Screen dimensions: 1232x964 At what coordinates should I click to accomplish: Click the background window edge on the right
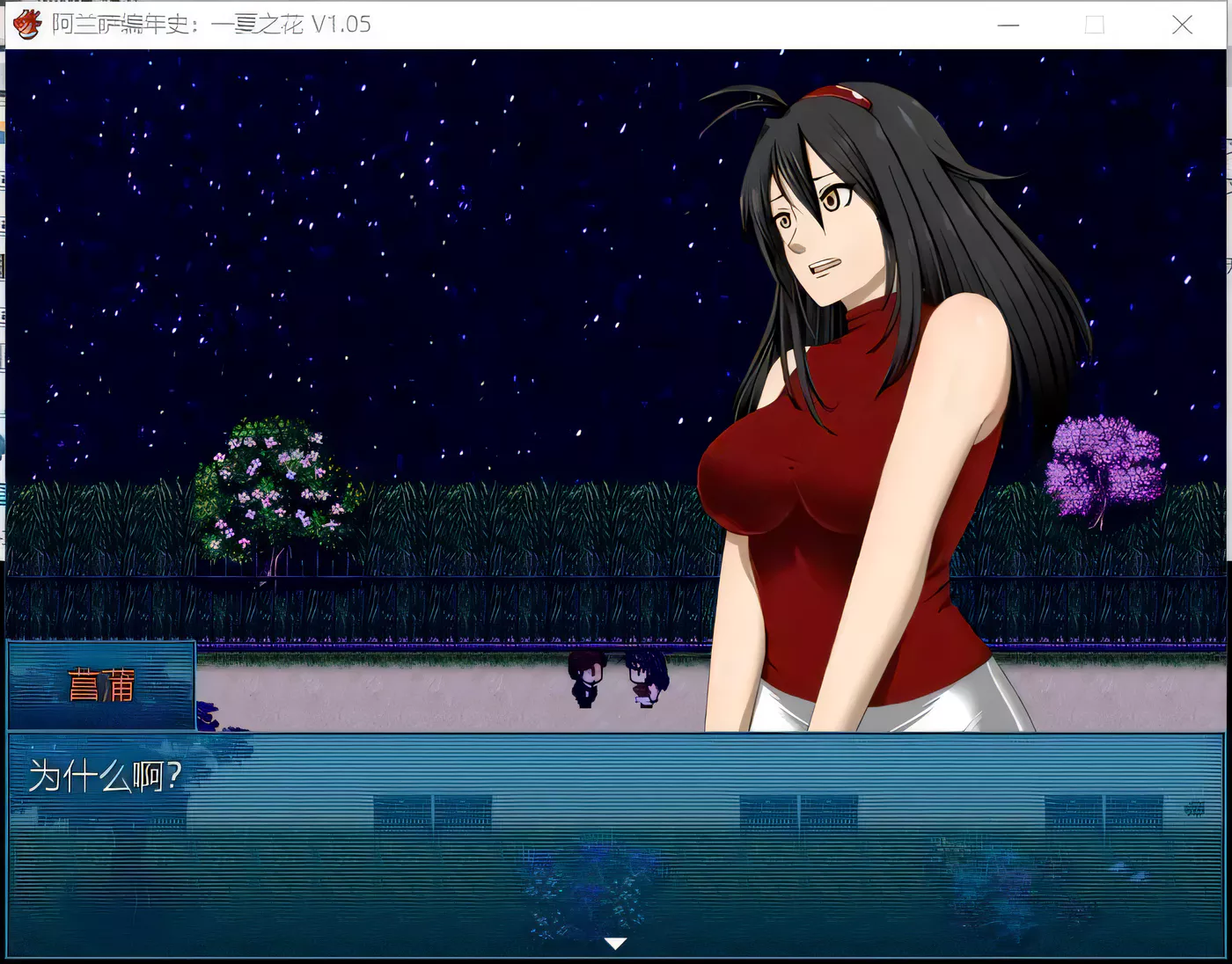pos(1228,352)
